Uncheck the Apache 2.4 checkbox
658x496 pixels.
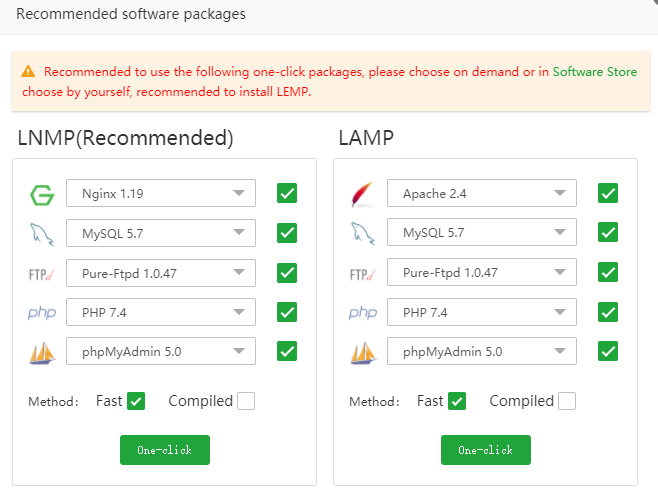point(607,193)
